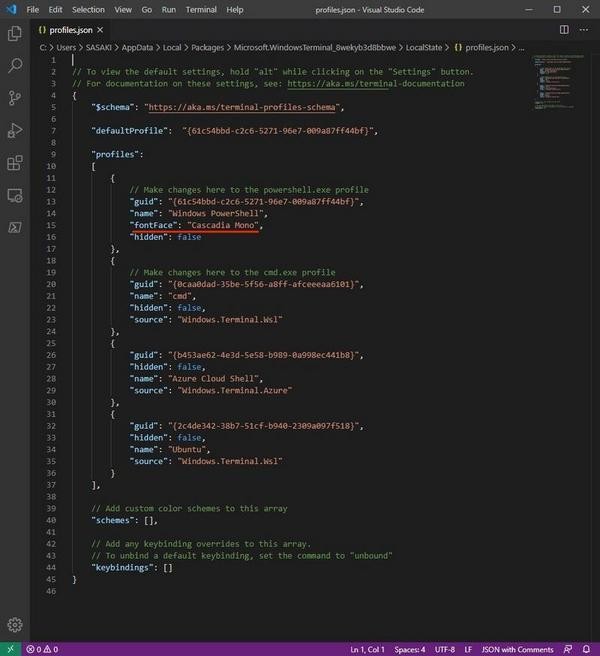The height and width of the screenshot is (656, 600).
Task: Open the File menu
Action: [x=33, y=10]
